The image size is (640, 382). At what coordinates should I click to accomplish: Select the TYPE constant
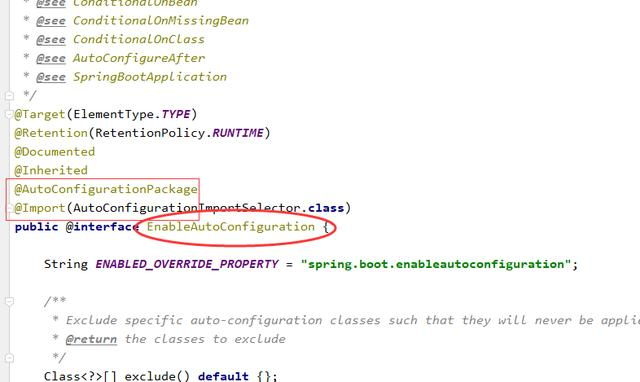coord(176,114)
